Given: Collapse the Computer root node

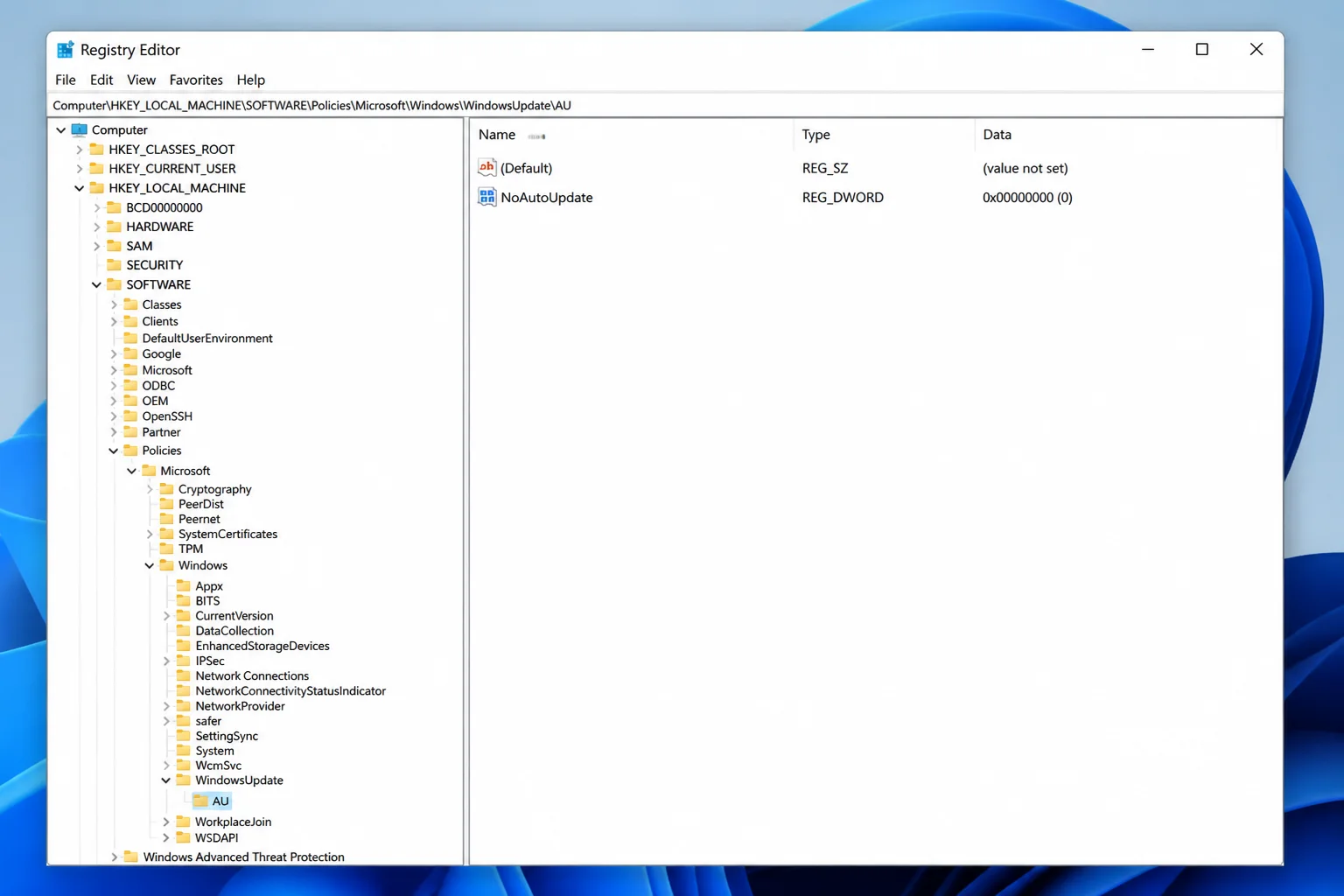Looking at the screenshot, I should 61,129.
